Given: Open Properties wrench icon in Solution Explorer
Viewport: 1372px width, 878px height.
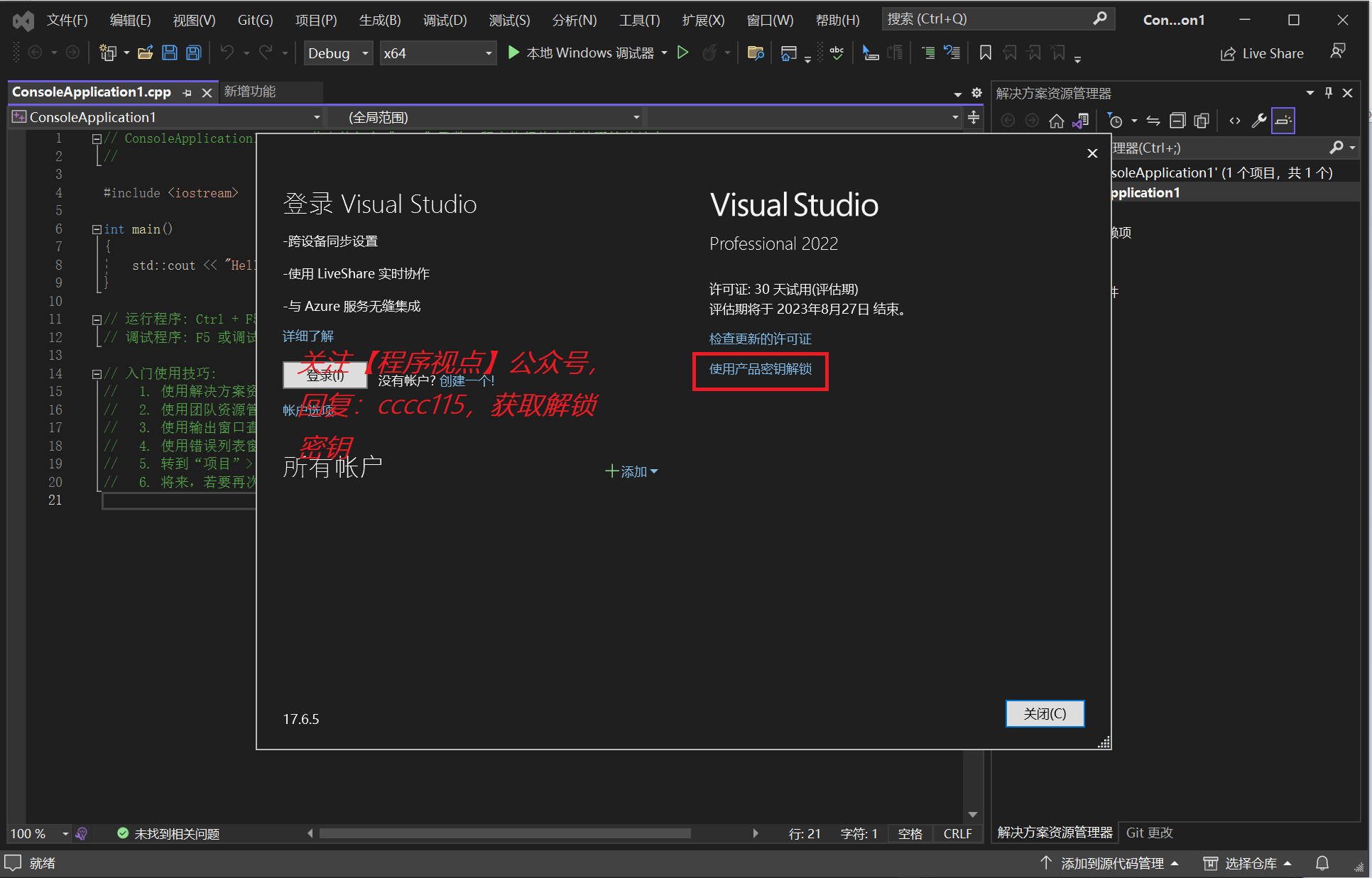Looking at the screenshot, I should (x=1259, y=121).
